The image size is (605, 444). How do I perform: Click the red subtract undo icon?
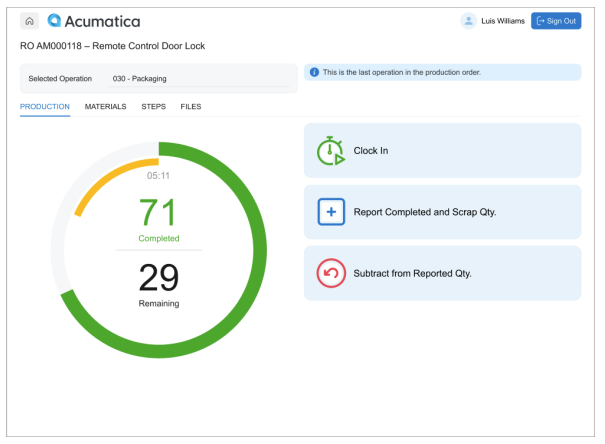[x=331, y=273]
